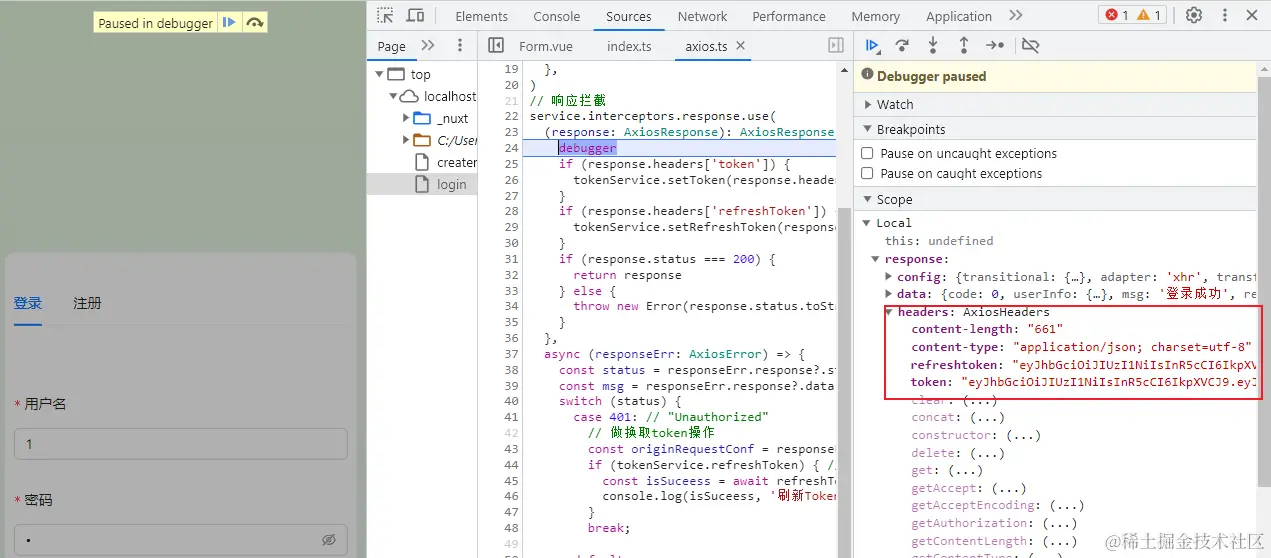Step out of current function

(964, 46)
